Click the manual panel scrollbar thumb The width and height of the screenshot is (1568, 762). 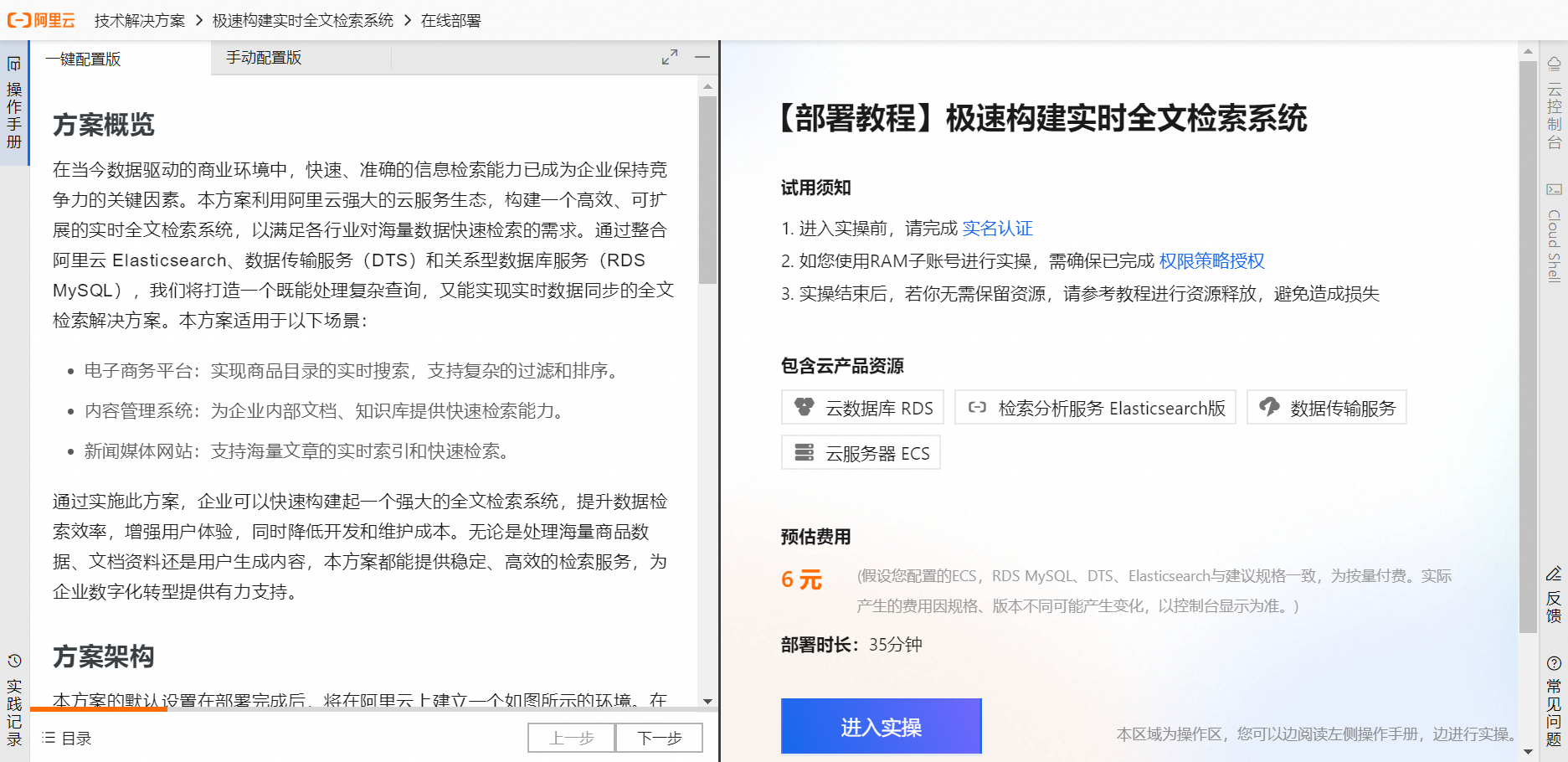tap(708, 190)
